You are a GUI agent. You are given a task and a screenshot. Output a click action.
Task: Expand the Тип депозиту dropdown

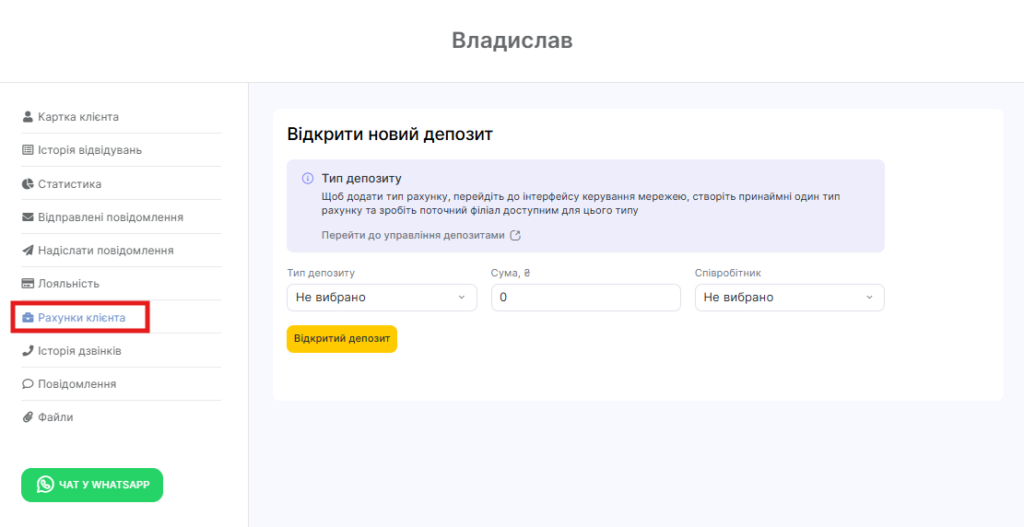[x=381, y=297]
